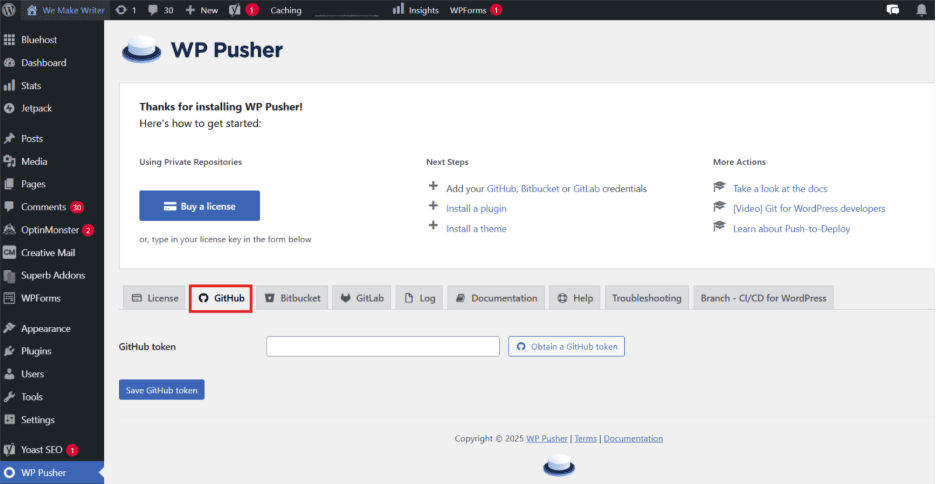Screen dimensions: 936x484
Task: Open Insights in the admin bar
Action: (x=415, y=10)
